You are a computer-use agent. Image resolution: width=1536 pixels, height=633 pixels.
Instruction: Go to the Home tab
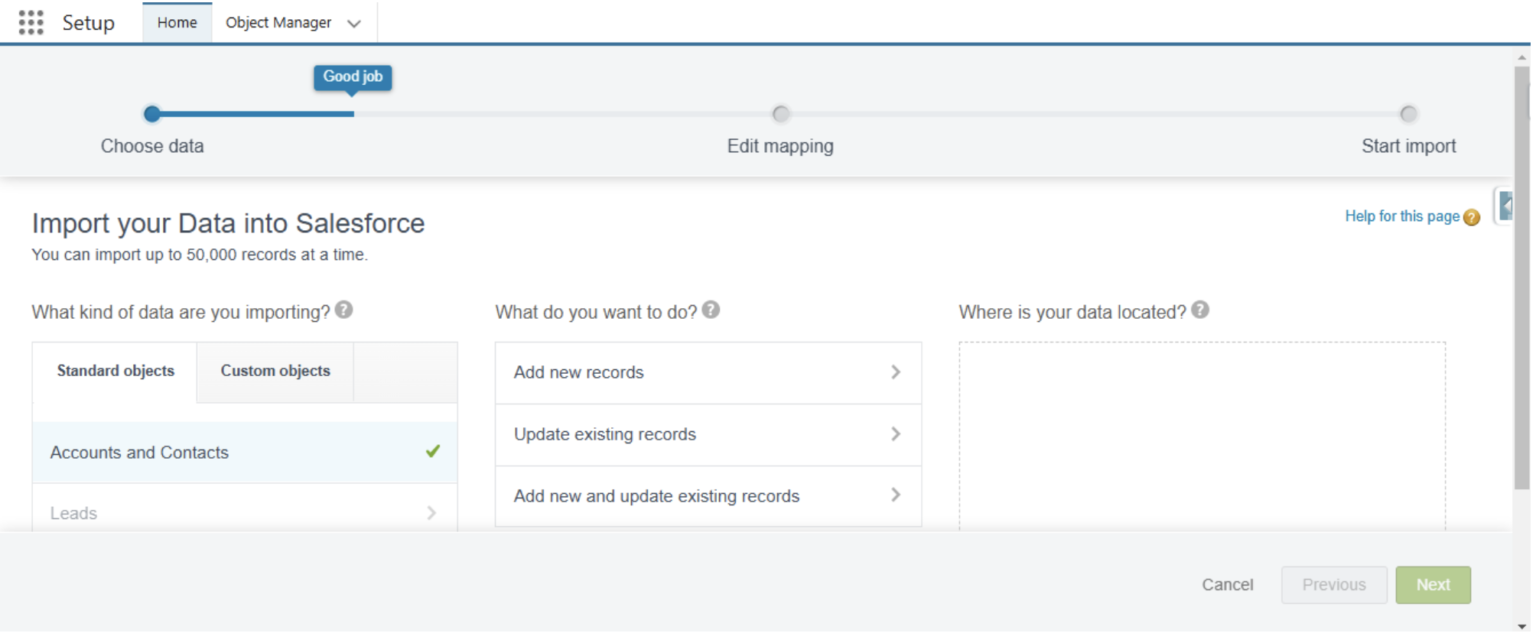tap(177, 23)
